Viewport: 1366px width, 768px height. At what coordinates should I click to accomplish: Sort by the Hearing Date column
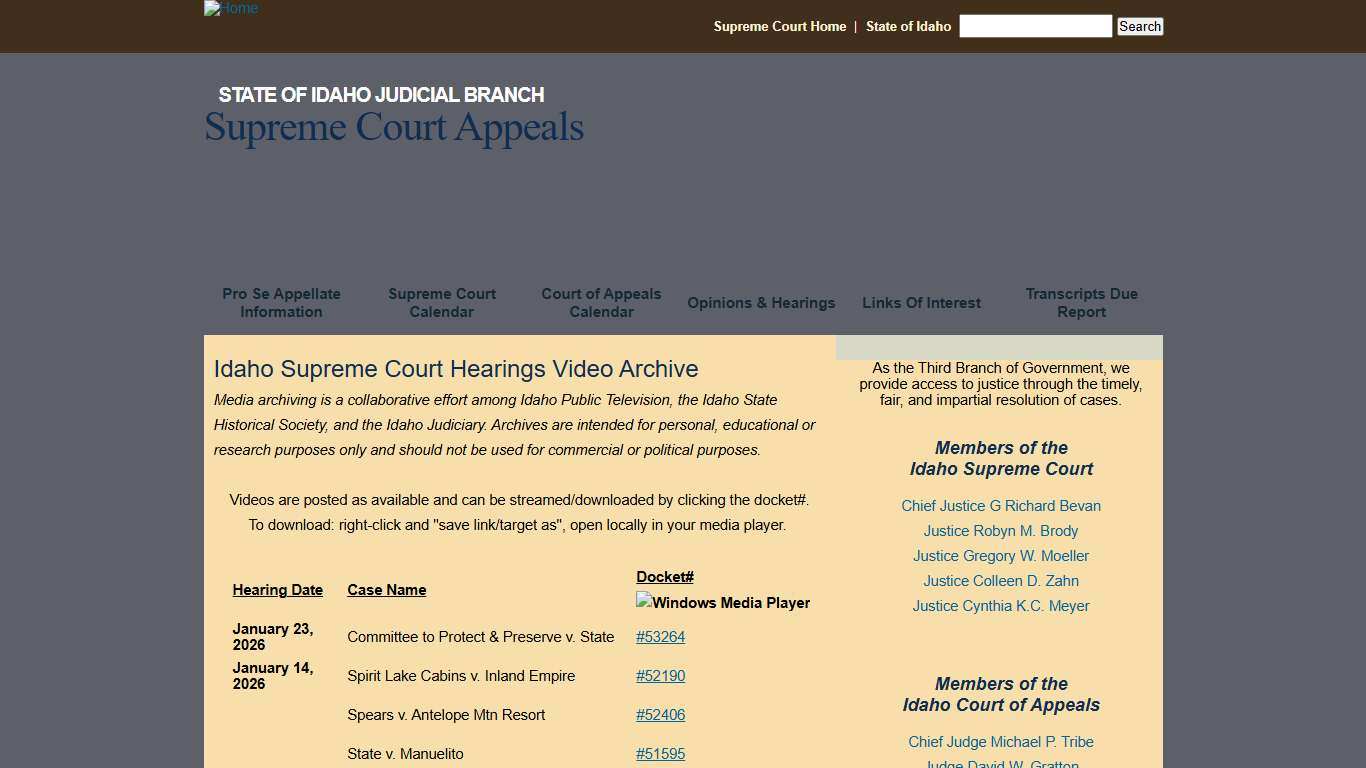[277, 590]
